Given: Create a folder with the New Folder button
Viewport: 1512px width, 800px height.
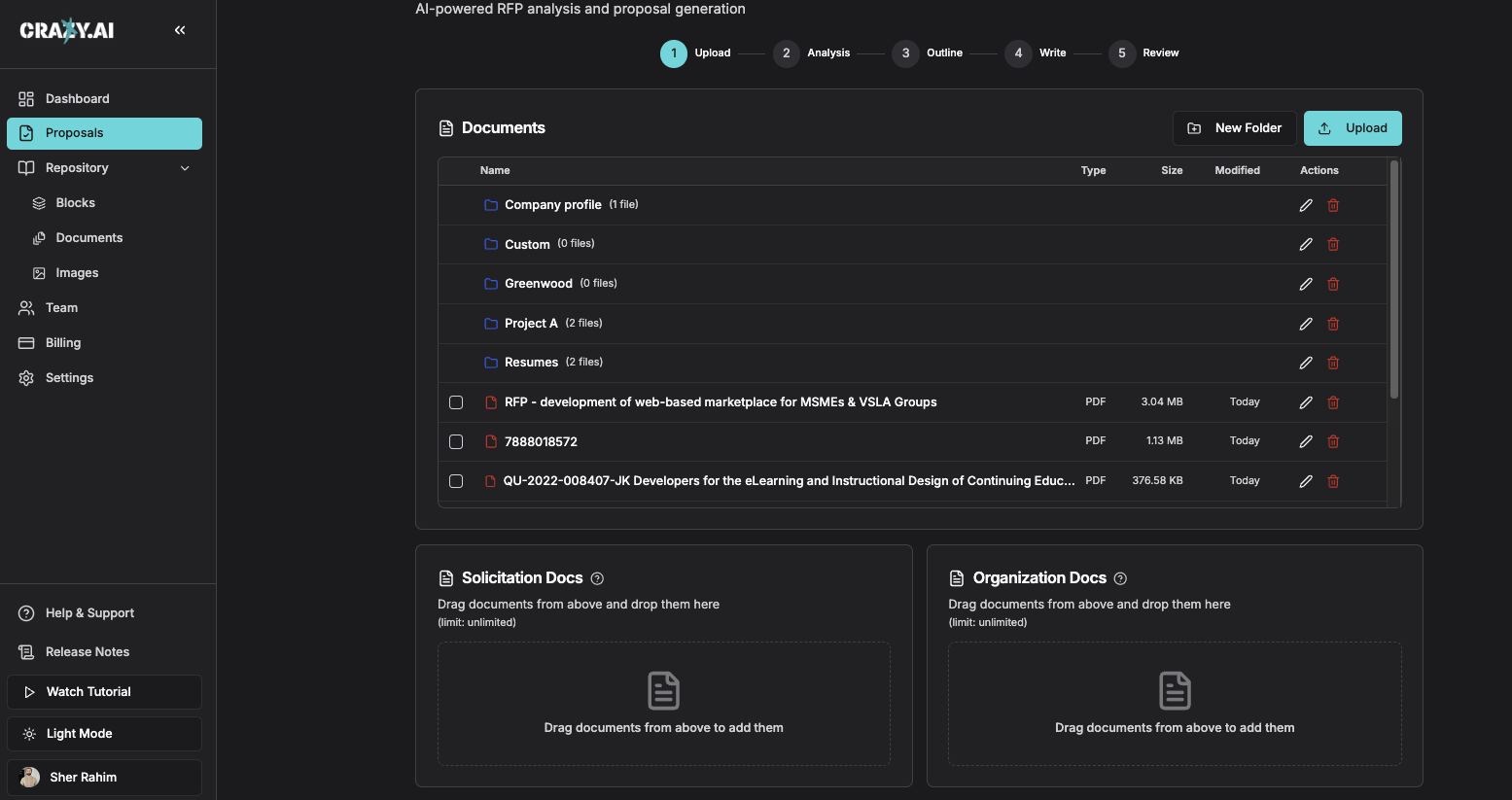Looking at the screenshot, I should tap(1234, 127).
